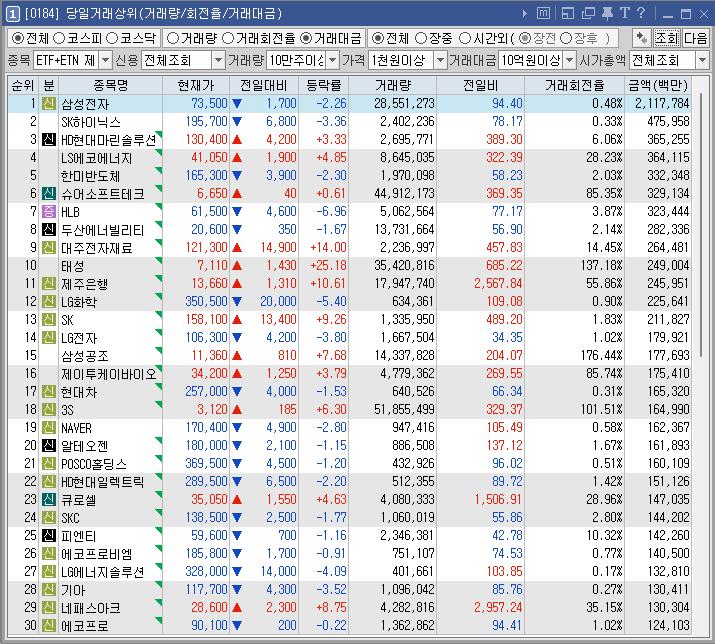Select the 시간외 radio button
Viewport: 715px width, 644px height.
click(465, 38)
